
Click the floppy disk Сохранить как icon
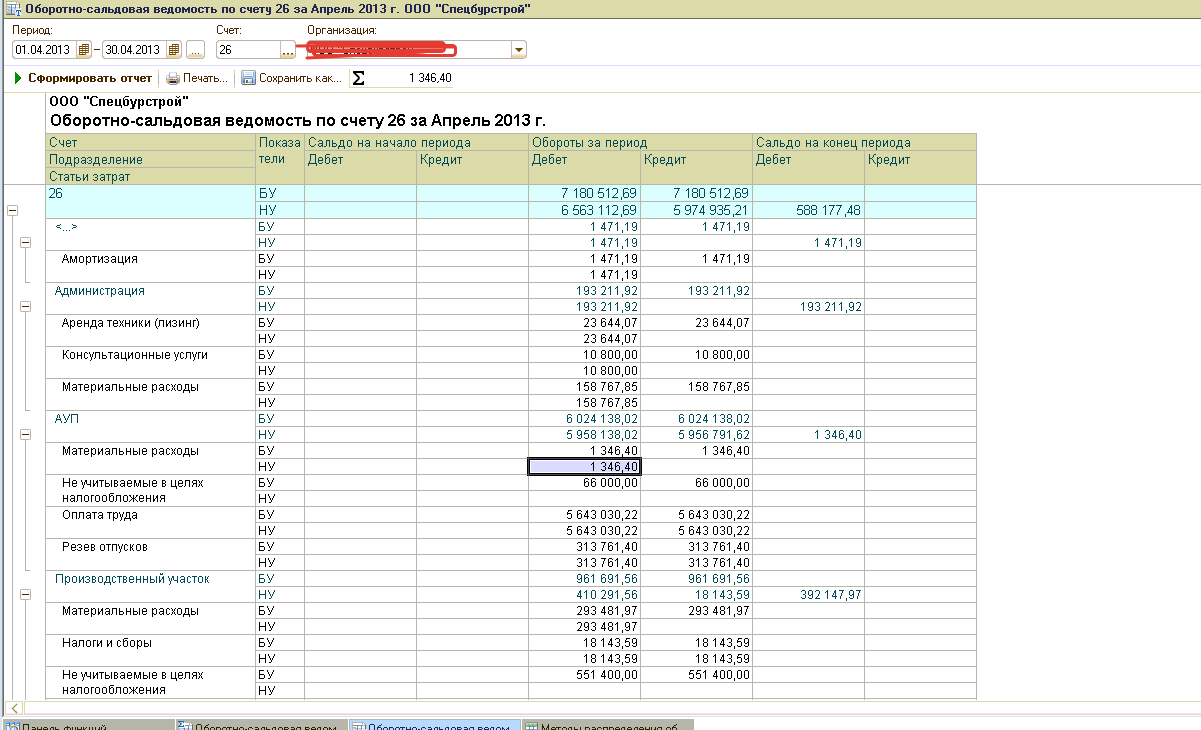[x=248, y=78]
